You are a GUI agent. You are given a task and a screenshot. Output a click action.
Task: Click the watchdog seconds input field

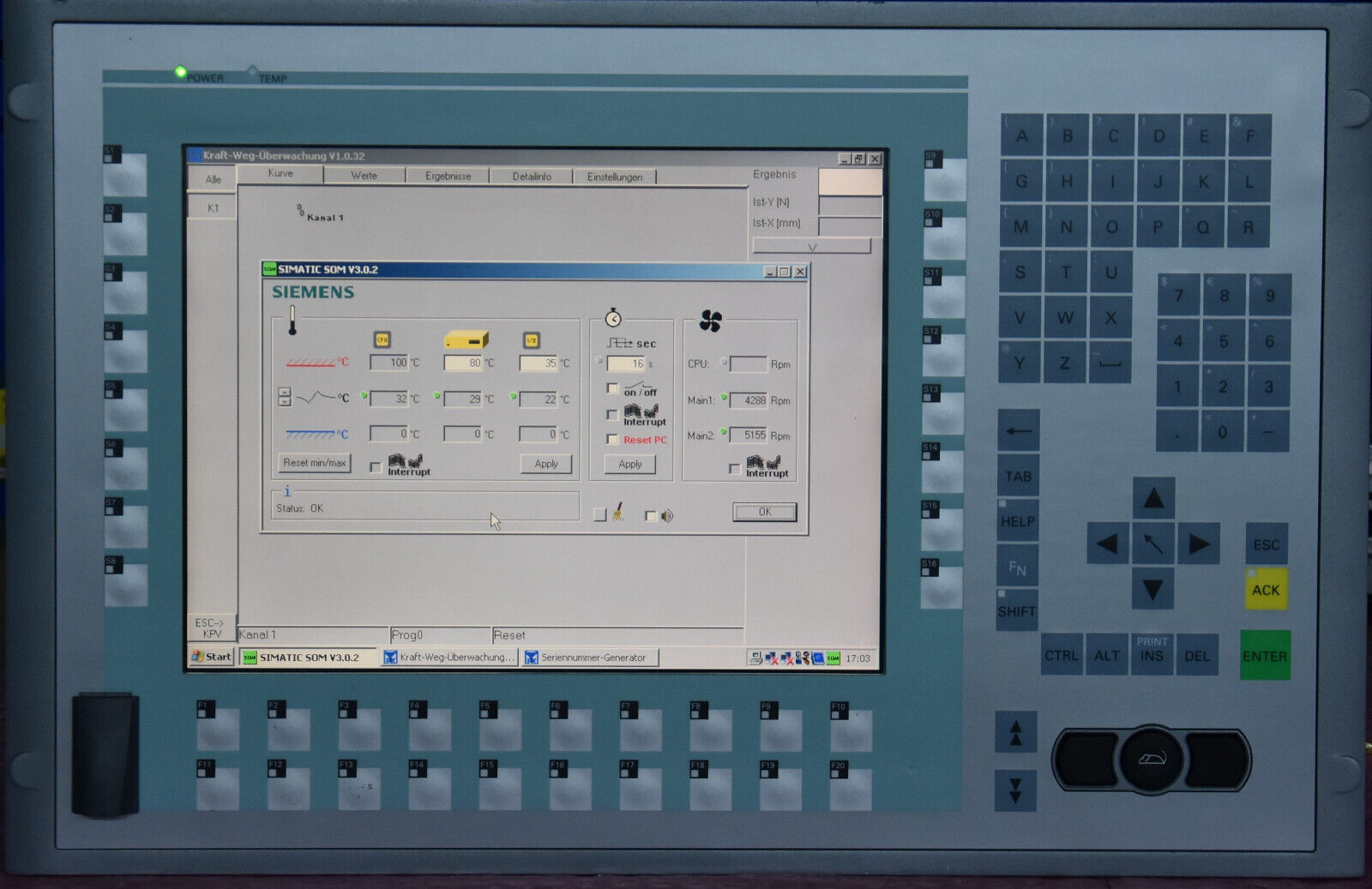[626, 363]
